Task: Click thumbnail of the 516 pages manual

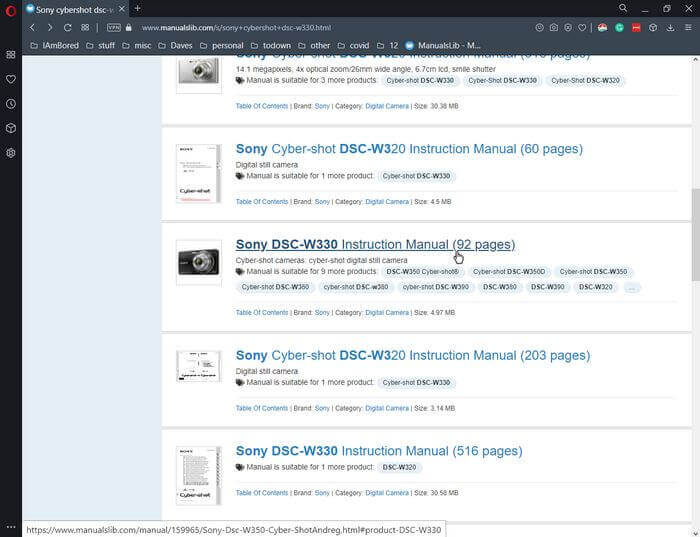Action: (x=199, y=476)
